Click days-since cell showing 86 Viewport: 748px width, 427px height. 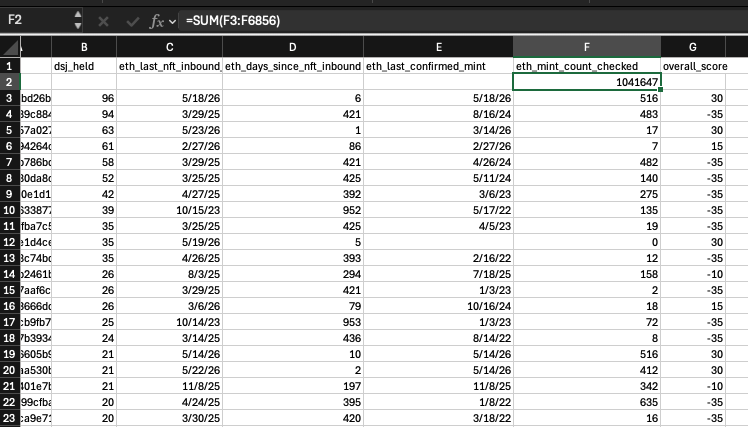(293, 146)
